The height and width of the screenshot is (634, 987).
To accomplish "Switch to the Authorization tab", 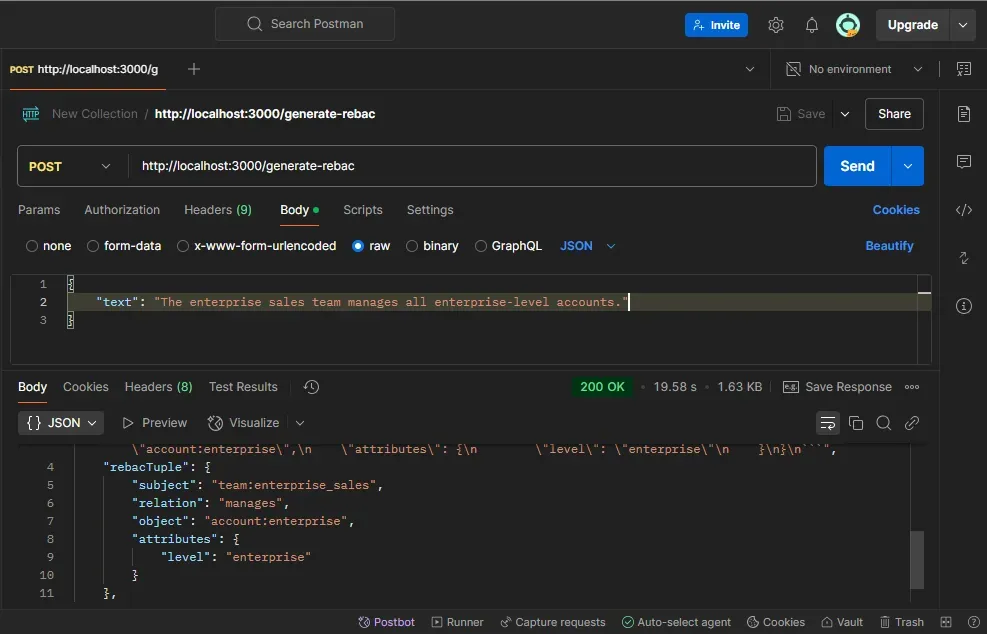I will (x=122, y=210).
